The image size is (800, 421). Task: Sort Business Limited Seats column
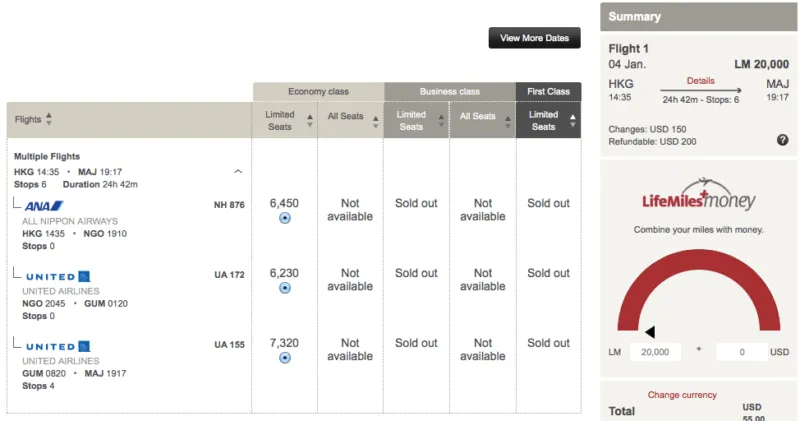(x=441, y=120)
